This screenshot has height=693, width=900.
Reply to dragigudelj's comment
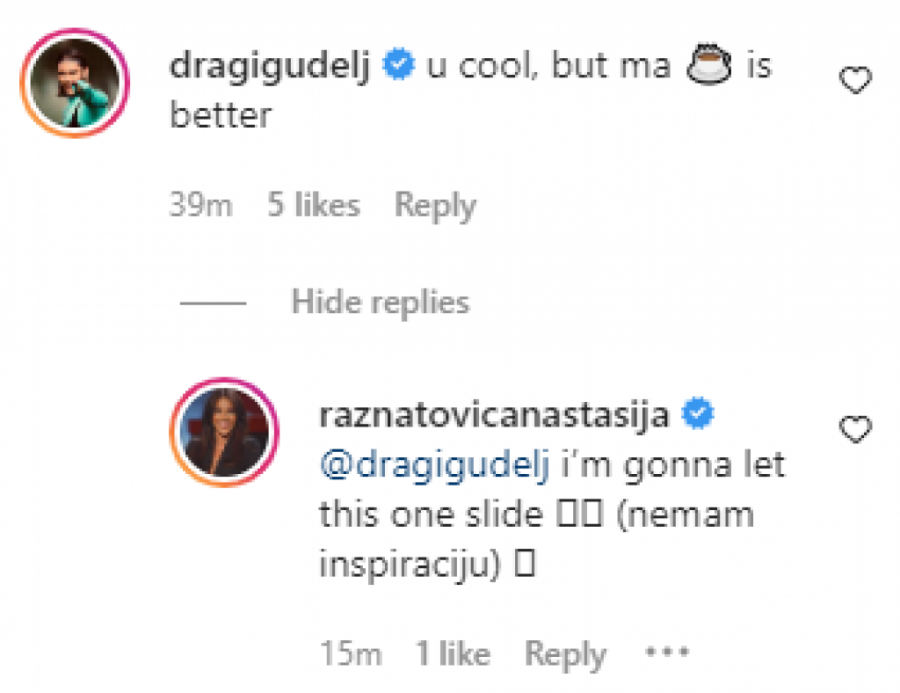(x=435, y=205)
